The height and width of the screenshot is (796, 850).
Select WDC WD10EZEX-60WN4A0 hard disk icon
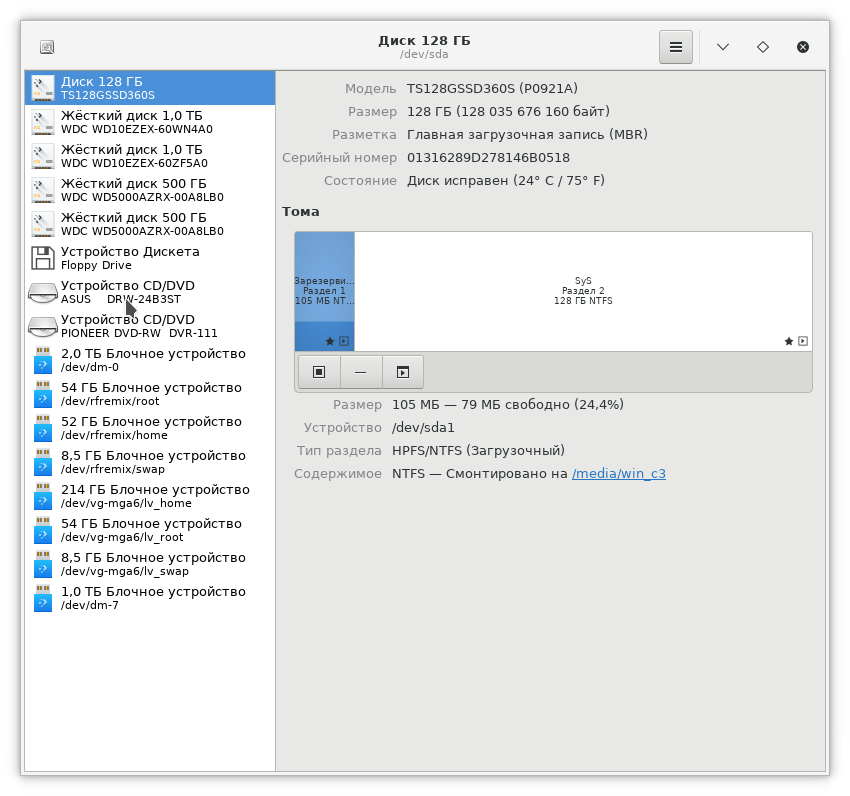tap(43, 122)
